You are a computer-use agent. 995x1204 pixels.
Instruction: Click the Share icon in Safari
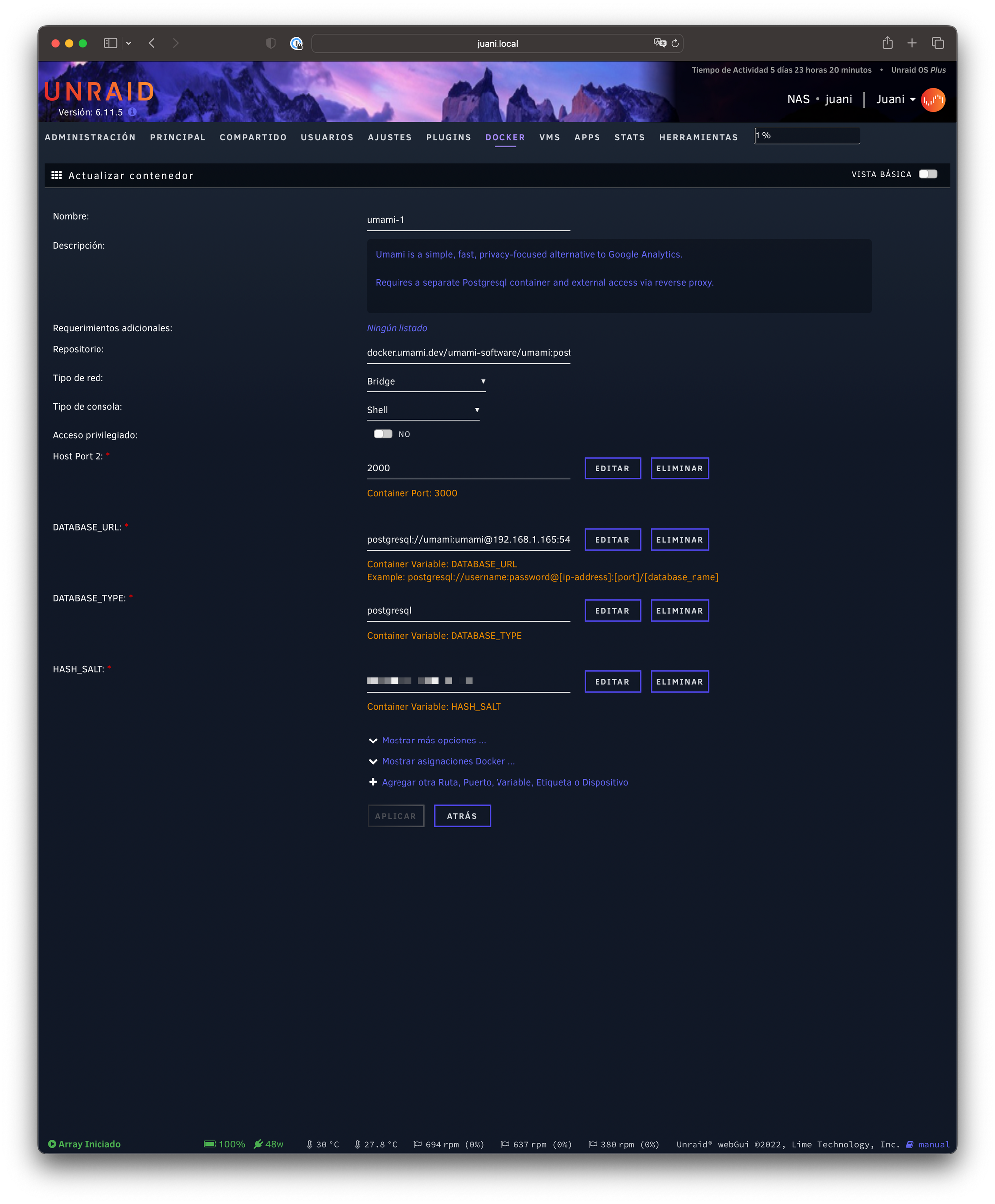click(x=887, y=42)
